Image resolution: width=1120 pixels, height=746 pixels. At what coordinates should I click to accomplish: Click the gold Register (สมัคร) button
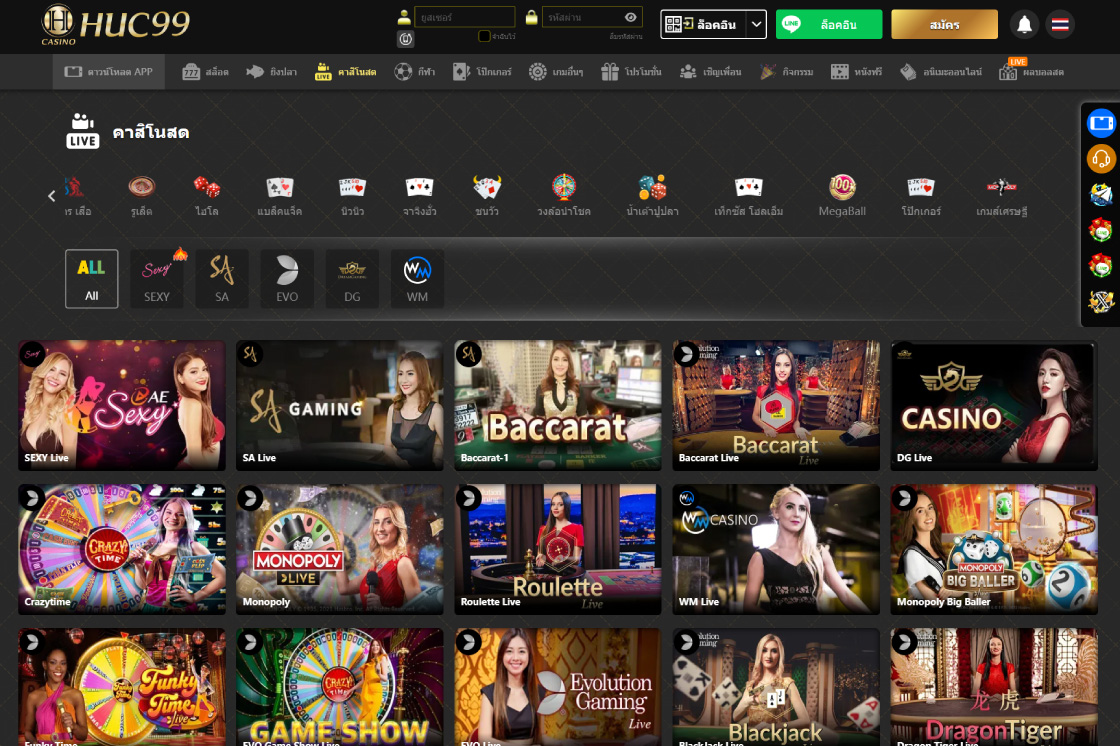[944, 25]
